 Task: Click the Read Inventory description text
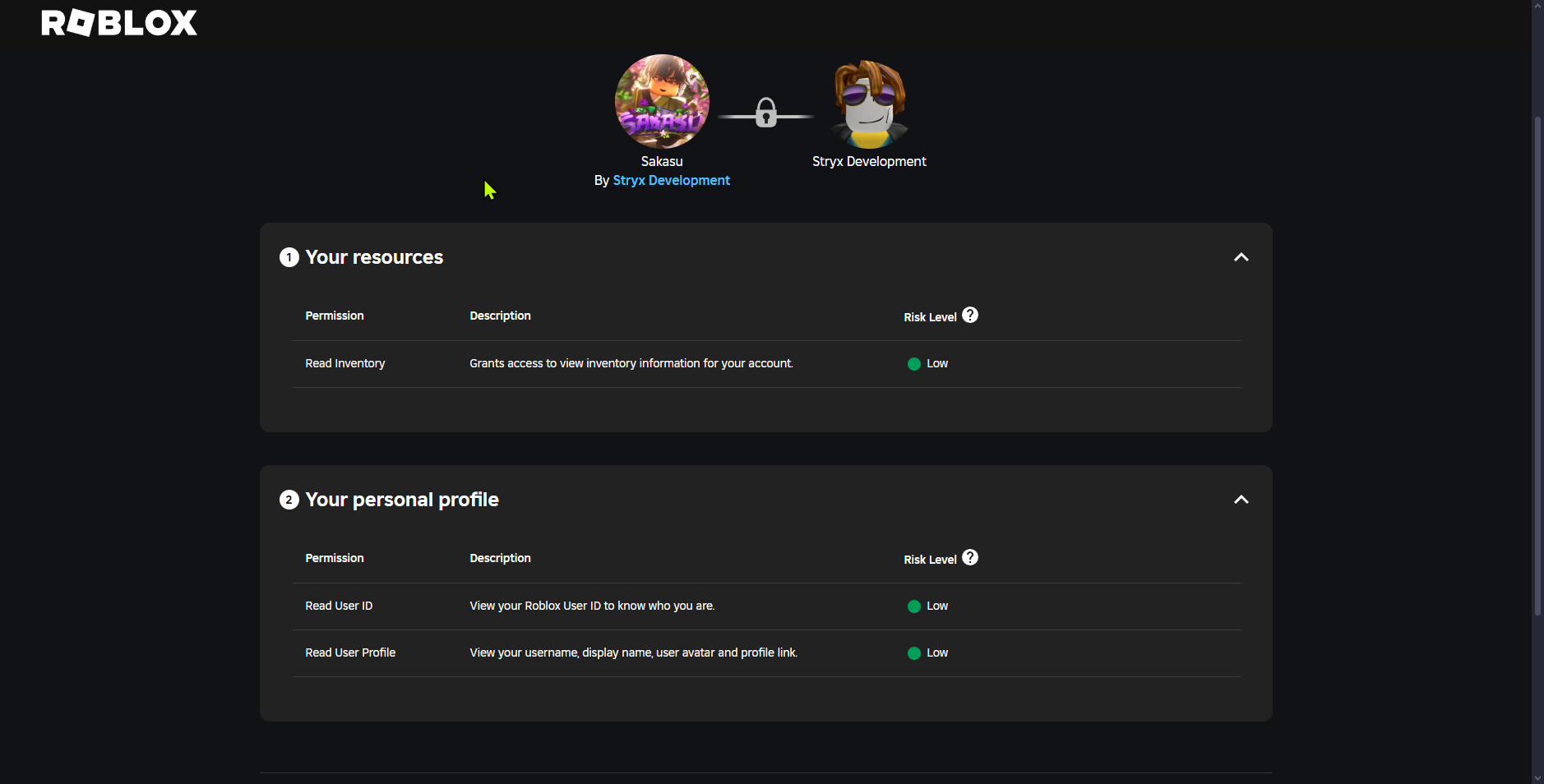click(631, 363)
